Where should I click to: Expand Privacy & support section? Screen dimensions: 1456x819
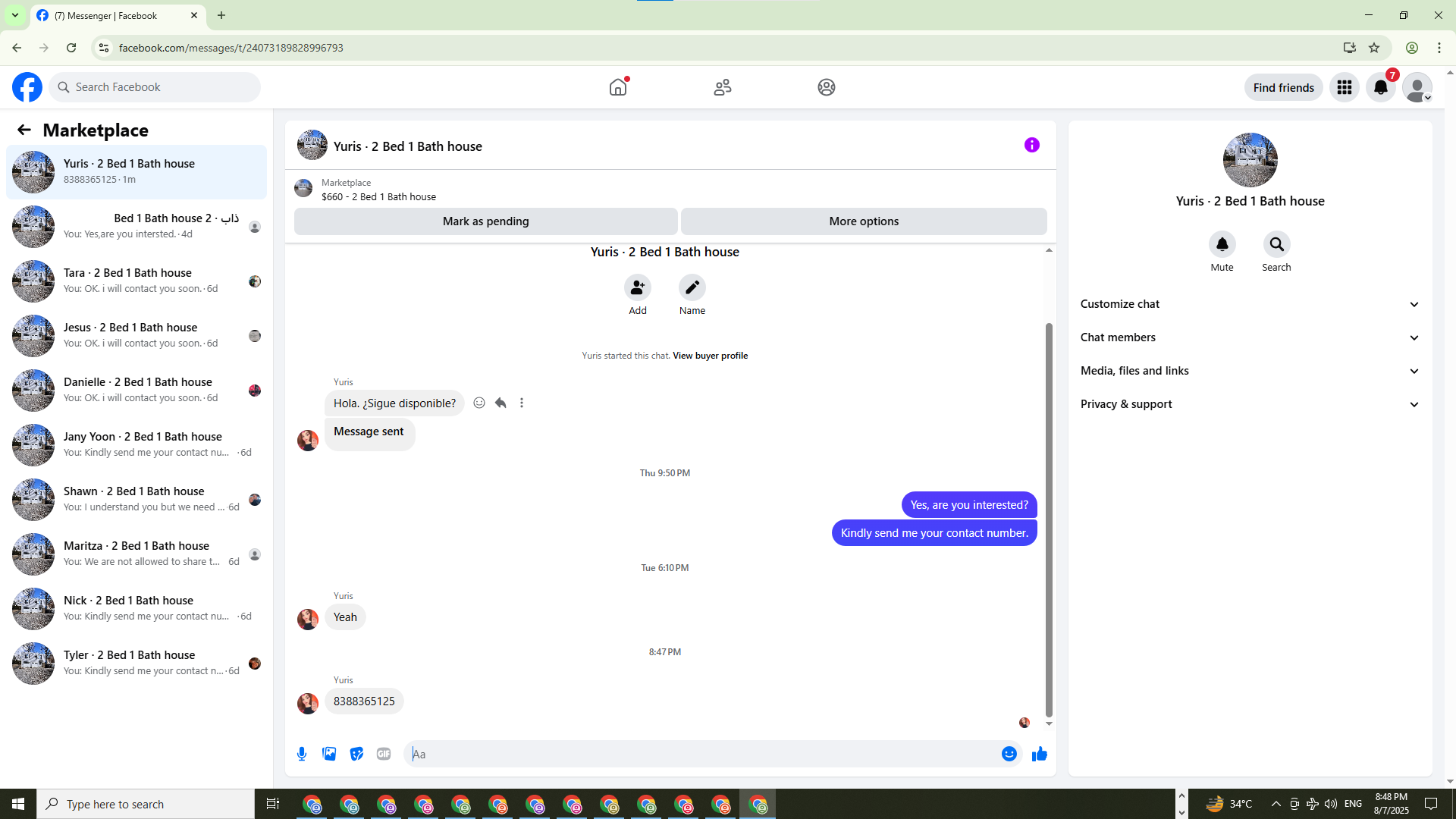coord(1250,404)
